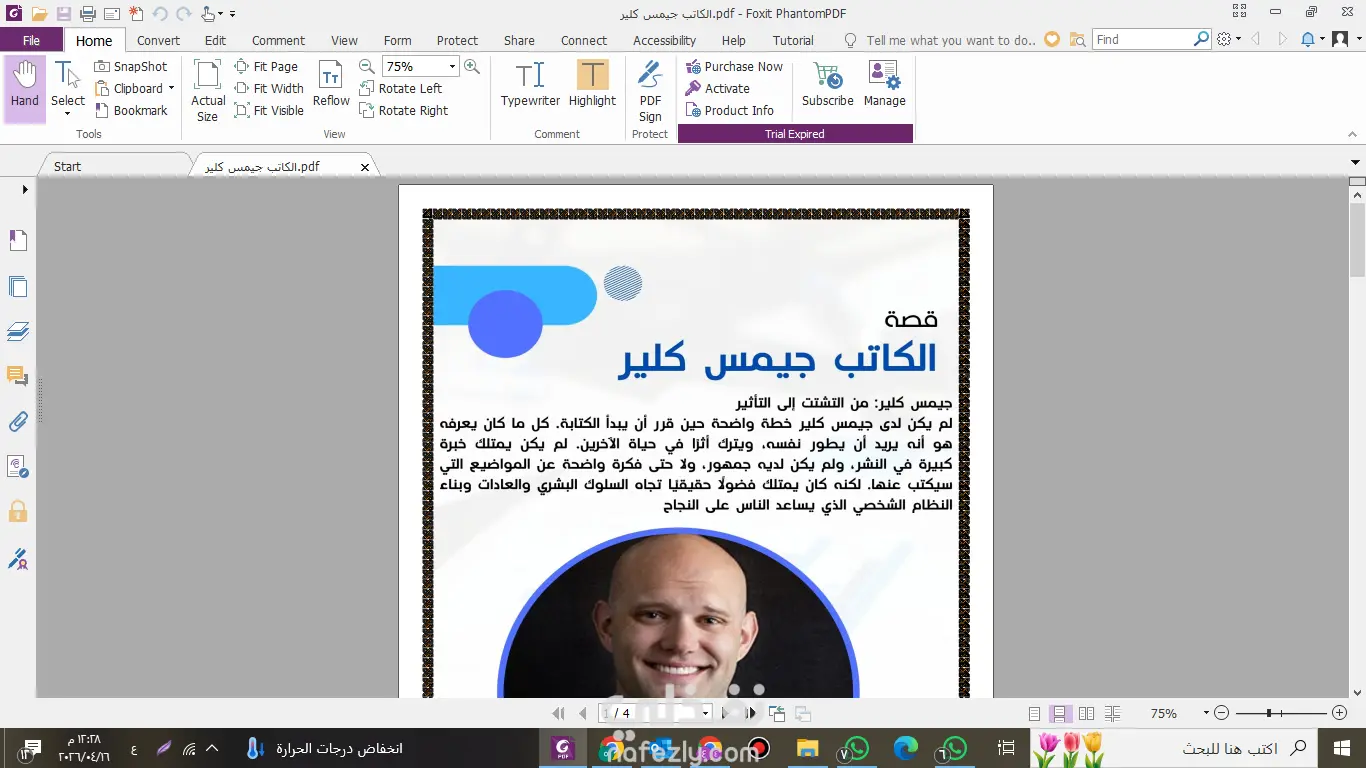The height and width of the screenshot is (768, 1366).
Task: Open the Security lock panel
Action: [18, 512]
